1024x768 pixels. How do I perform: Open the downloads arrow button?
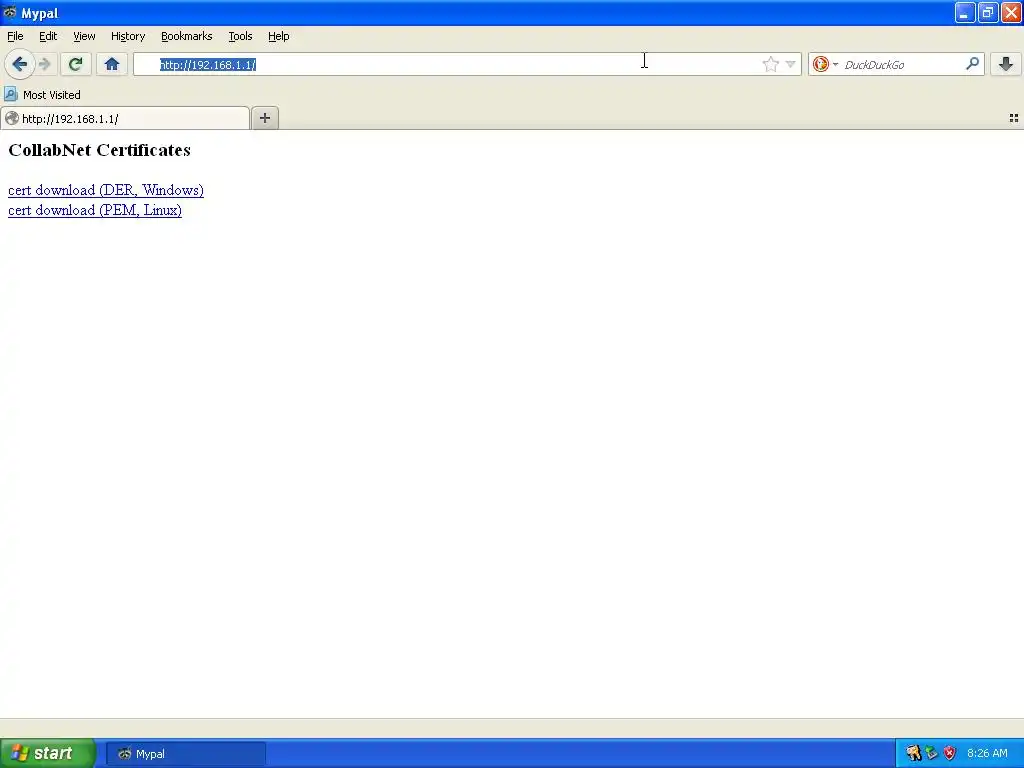[x=1006, y=64]
